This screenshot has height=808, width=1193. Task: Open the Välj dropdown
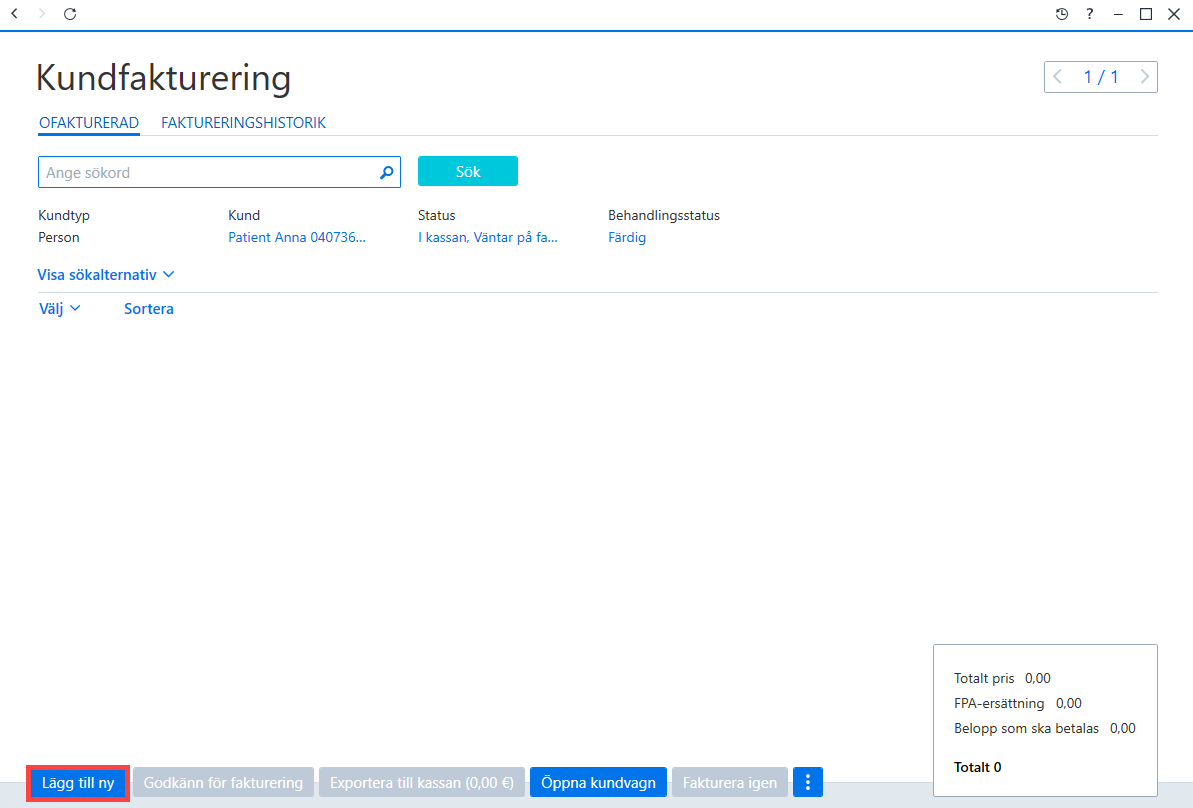click(x=59, y=308)
